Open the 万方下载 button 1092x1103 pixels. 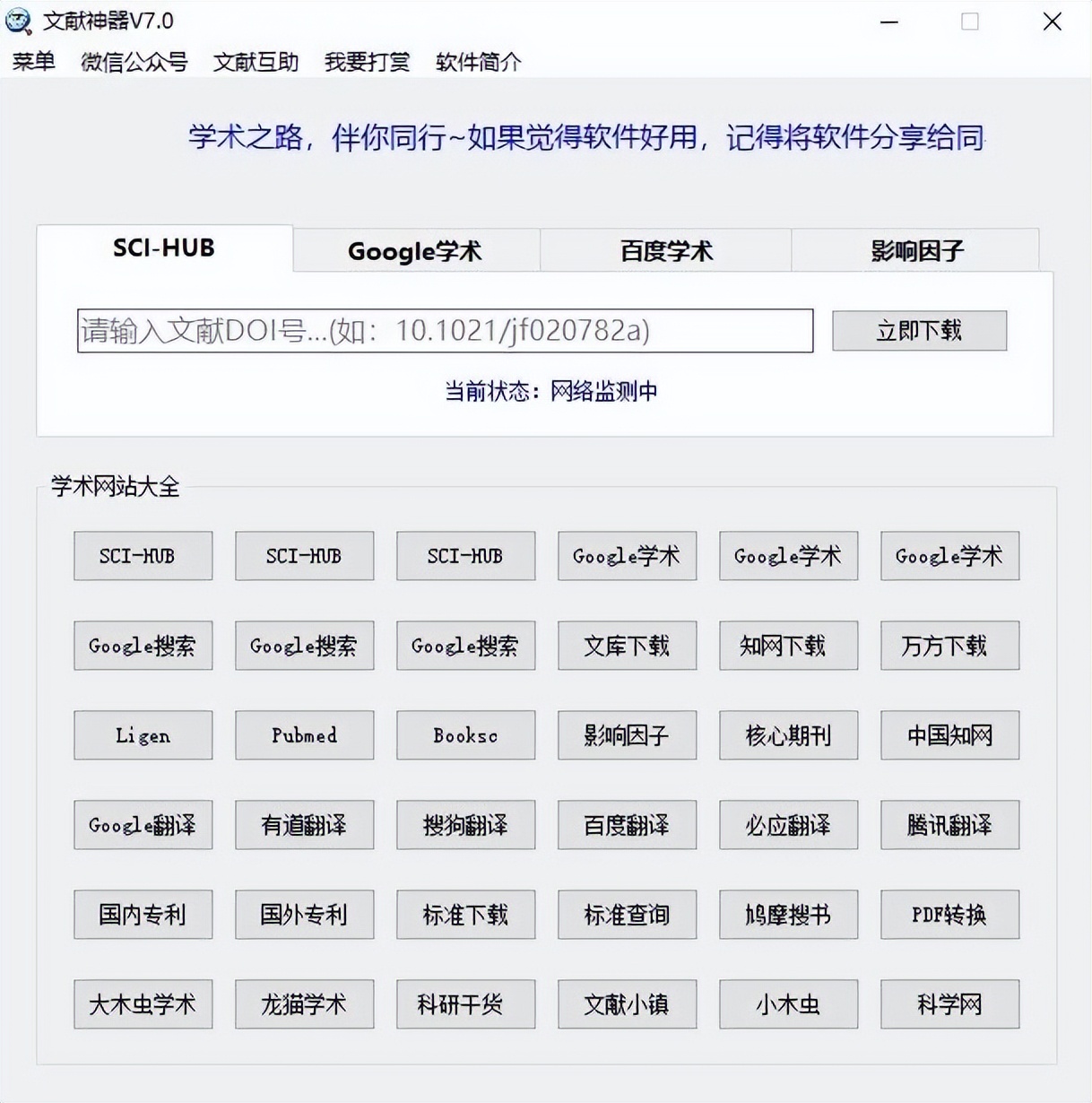point(949,646)
